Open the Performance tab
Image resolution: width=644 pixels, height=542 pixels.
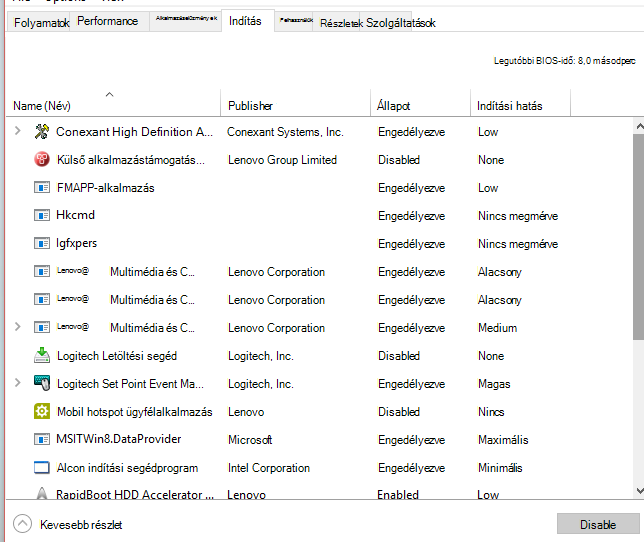(x=108, y=21)
